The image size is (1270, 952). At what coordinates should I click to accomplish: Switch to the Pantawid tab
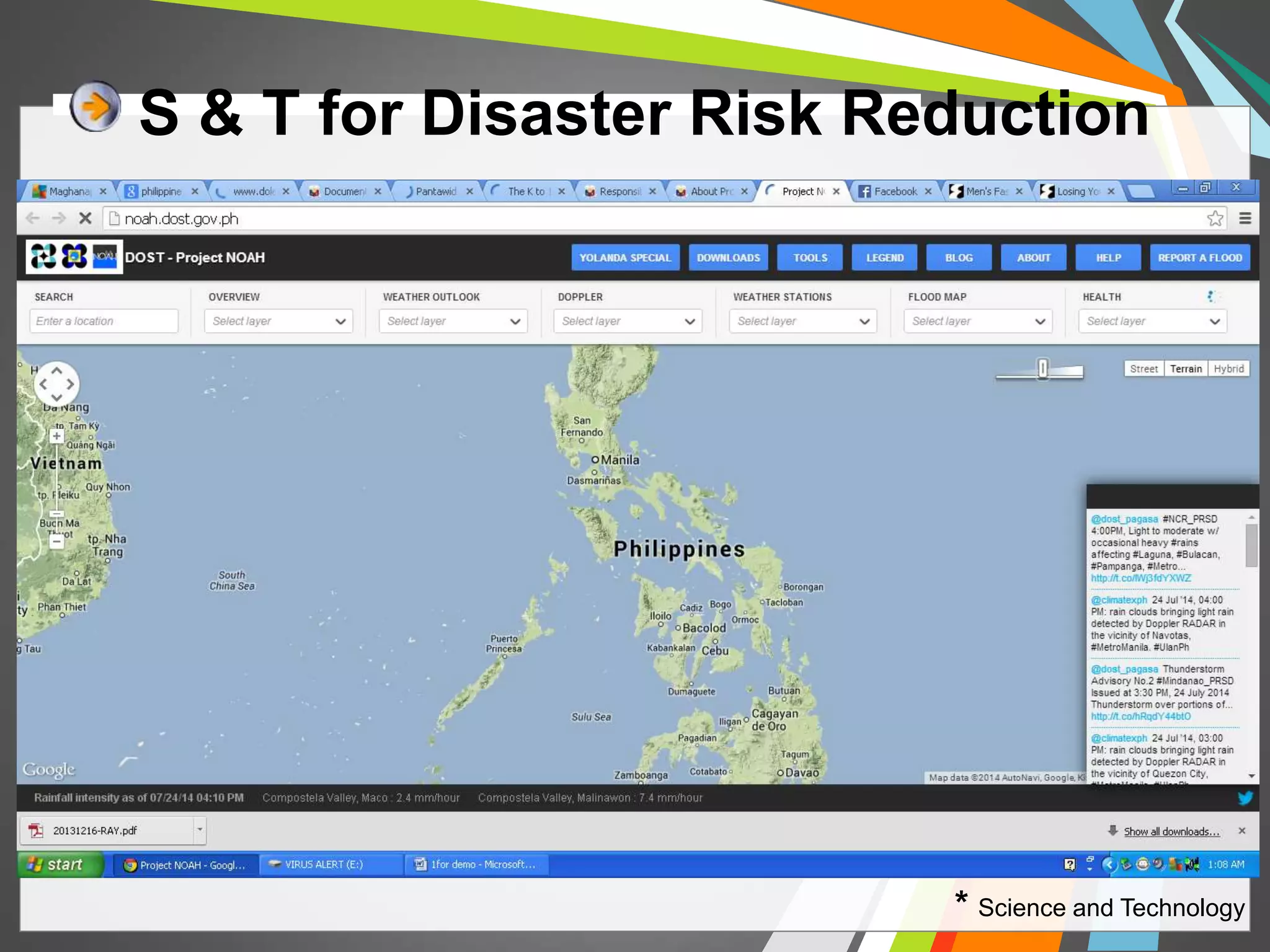[x=435, y=192]
